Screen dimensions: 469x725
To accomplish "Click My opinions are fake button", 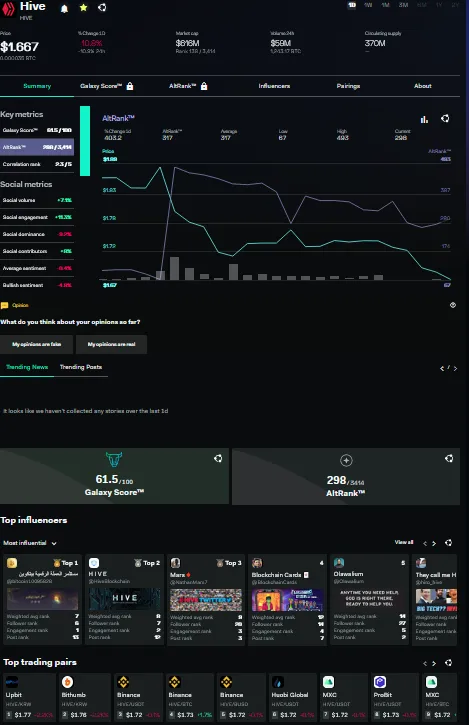I will (37, 344).
